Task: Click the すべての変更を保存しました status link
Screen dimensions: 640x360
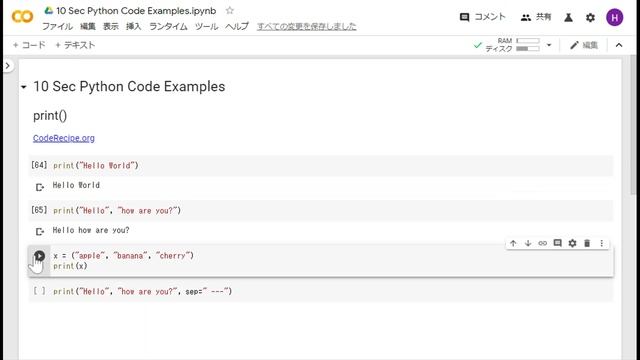Action: pyautogui.click(x=307, y=27)
